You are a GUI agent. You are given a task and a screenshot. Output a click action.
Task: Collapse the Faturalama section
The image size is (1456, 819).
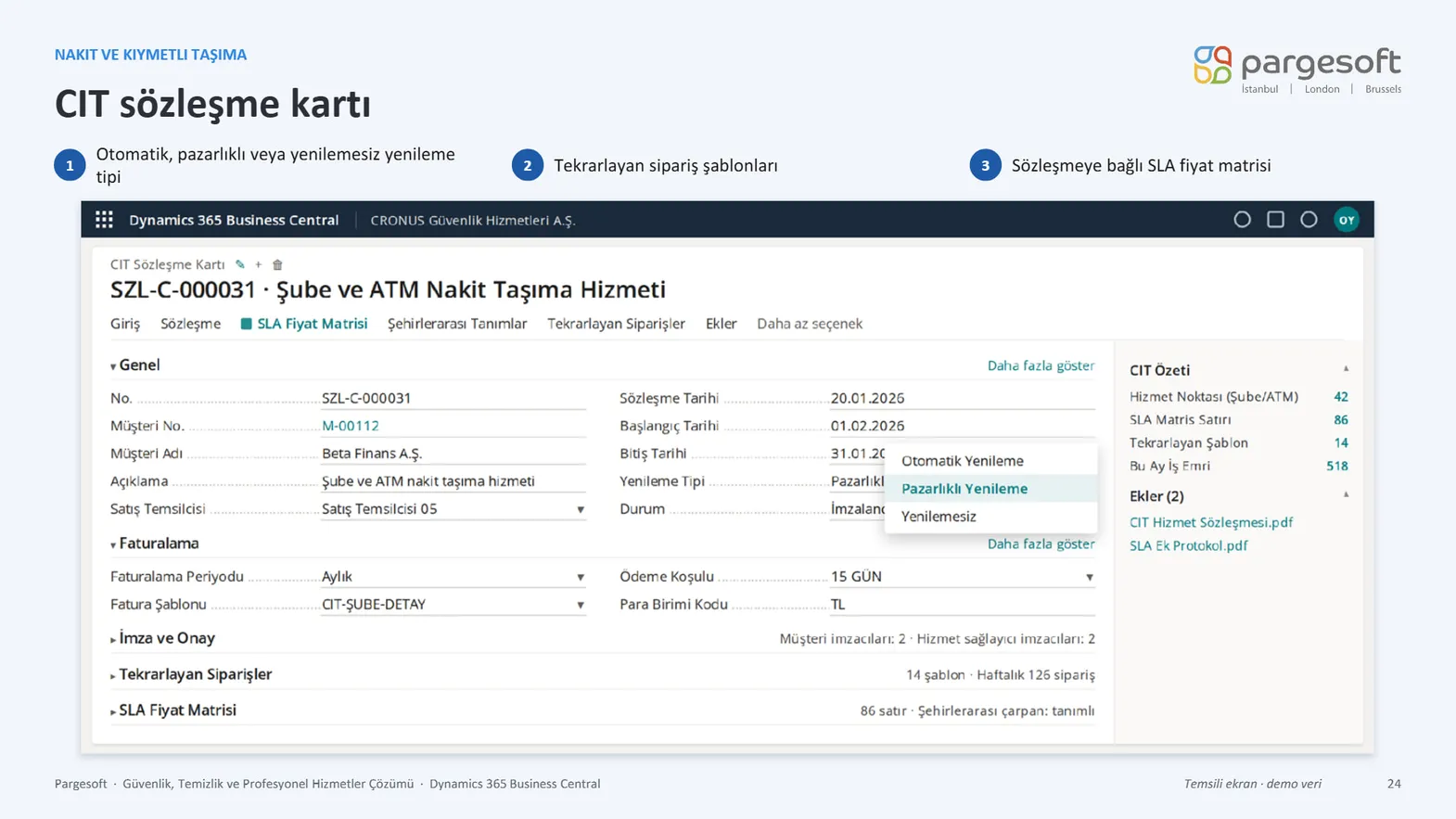click(x=155, y=544)
